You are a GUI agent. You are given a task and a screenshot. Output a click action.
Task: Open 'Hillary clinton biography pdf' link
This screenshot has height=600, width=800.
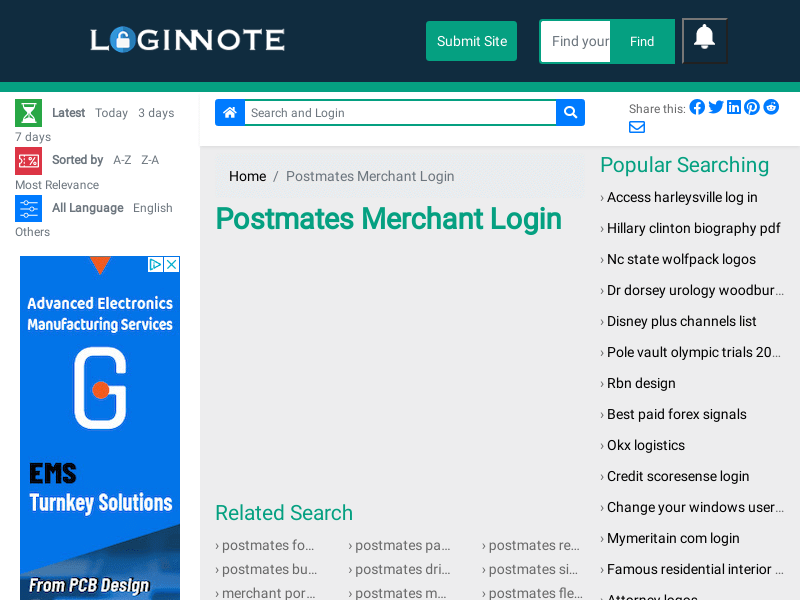coord(693,228)
